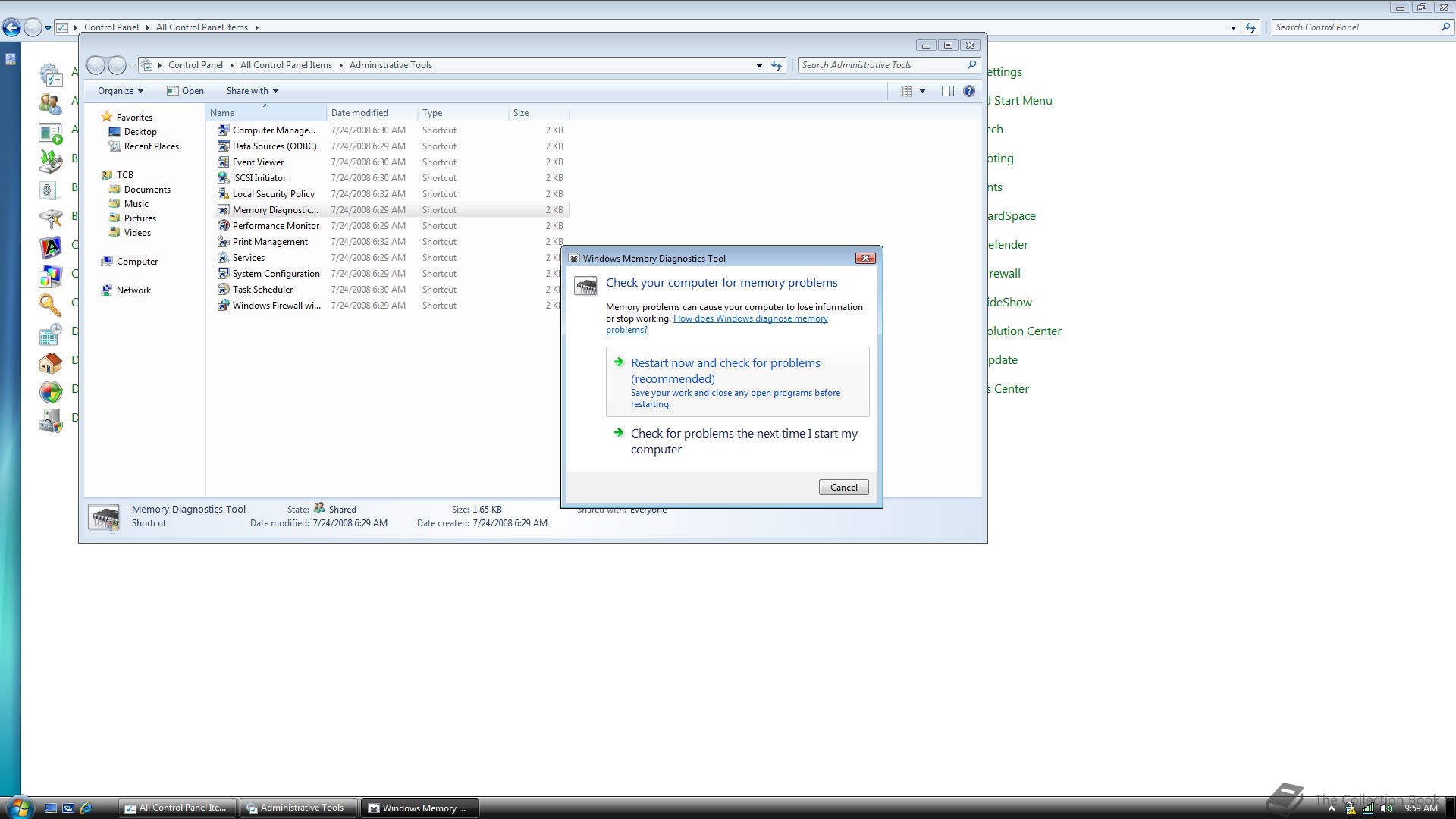Click the wireless signal bars tray icon

[x=1368, y=808]
